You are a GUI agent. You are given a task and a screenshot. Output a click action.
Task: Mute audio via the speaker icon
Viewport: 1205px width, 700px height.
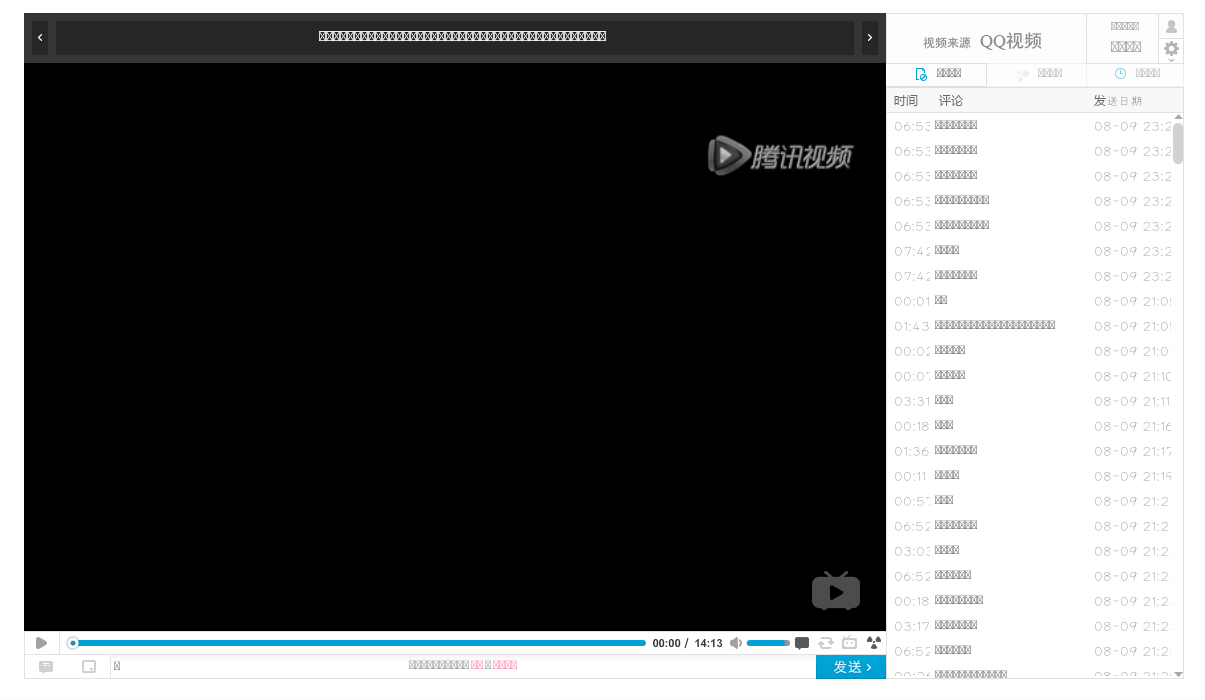[736, 643]
